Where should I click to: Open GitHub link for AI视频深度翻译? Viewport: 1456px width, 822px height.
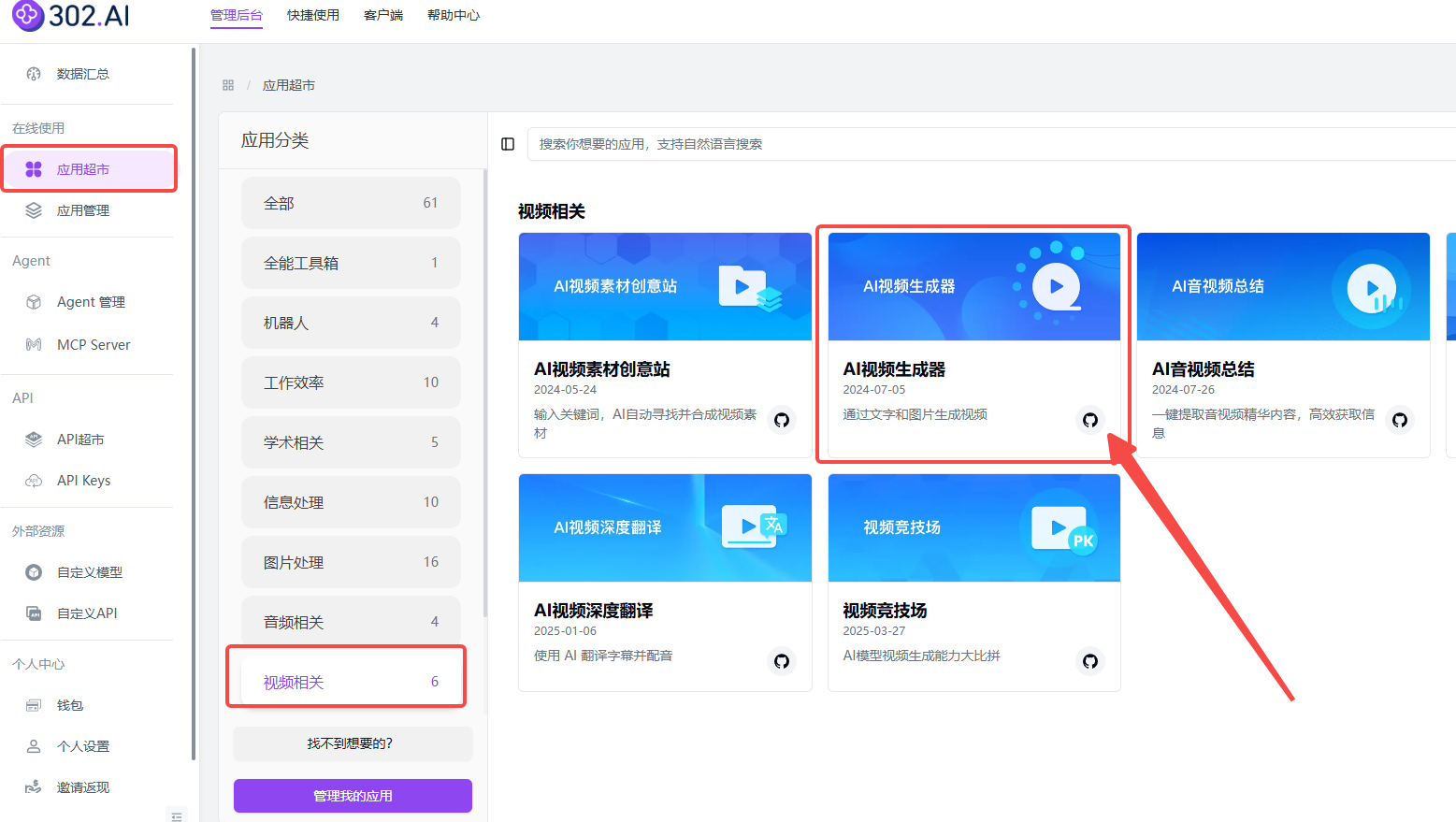point(782,661)
